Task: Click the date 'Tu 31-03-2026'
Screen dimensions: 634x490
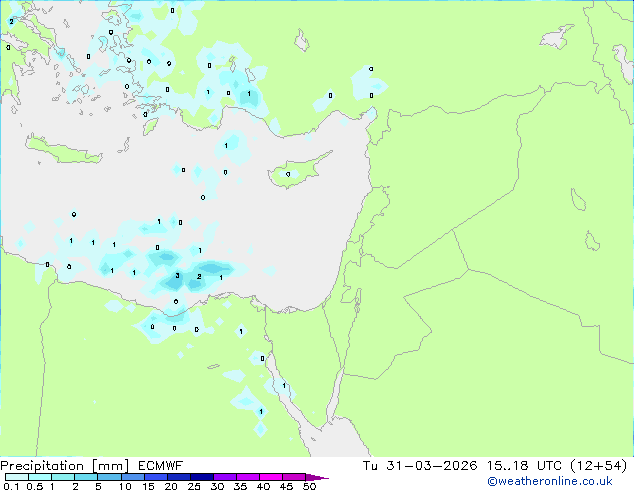Action: pos(420,466)
